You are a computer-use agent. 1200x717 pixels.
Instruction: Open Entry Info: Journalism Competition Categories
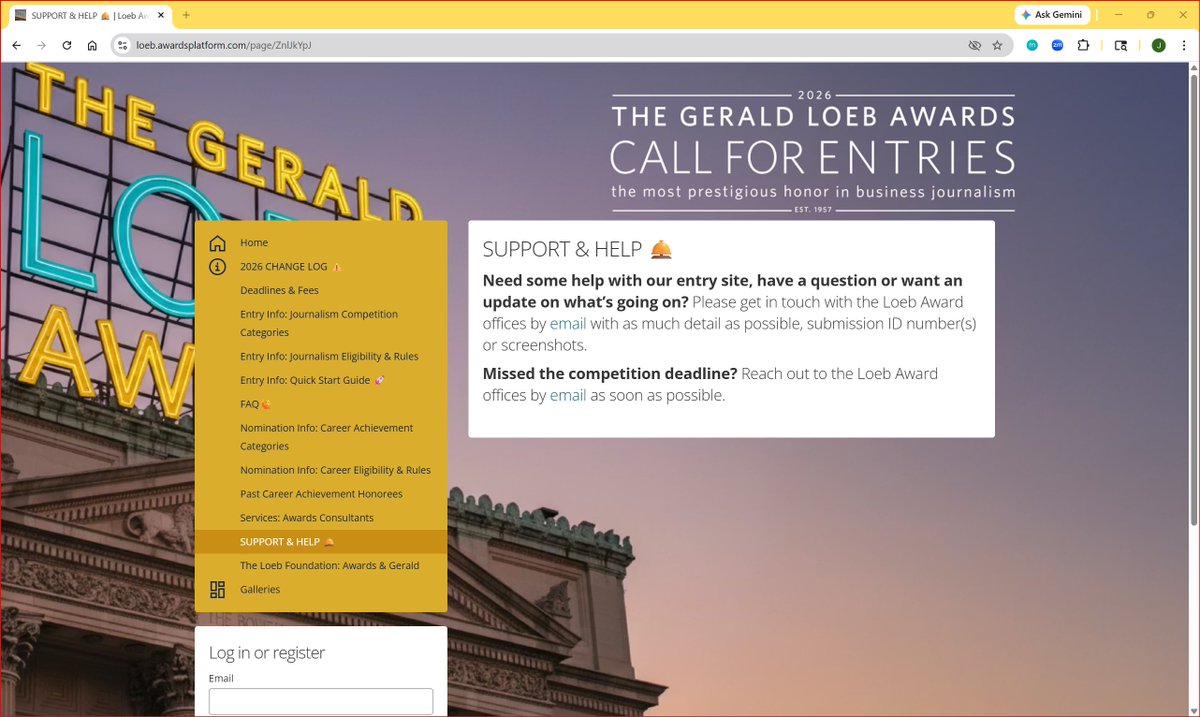click(319, 323)
